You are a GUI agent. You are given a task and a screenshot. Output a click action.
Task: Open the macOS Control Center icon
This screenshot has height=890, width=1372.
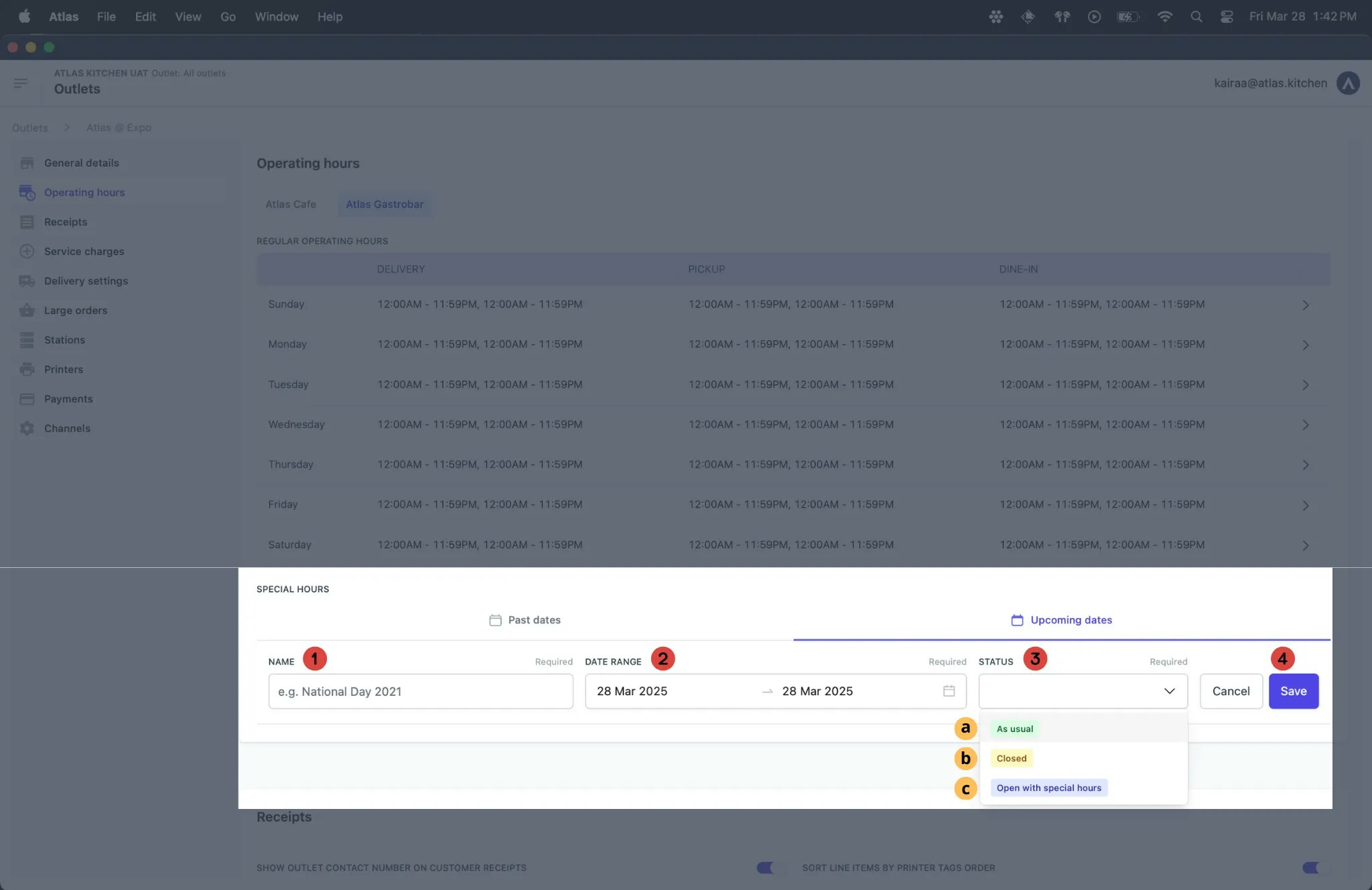pyautogui.click(x=1227, y=17)
